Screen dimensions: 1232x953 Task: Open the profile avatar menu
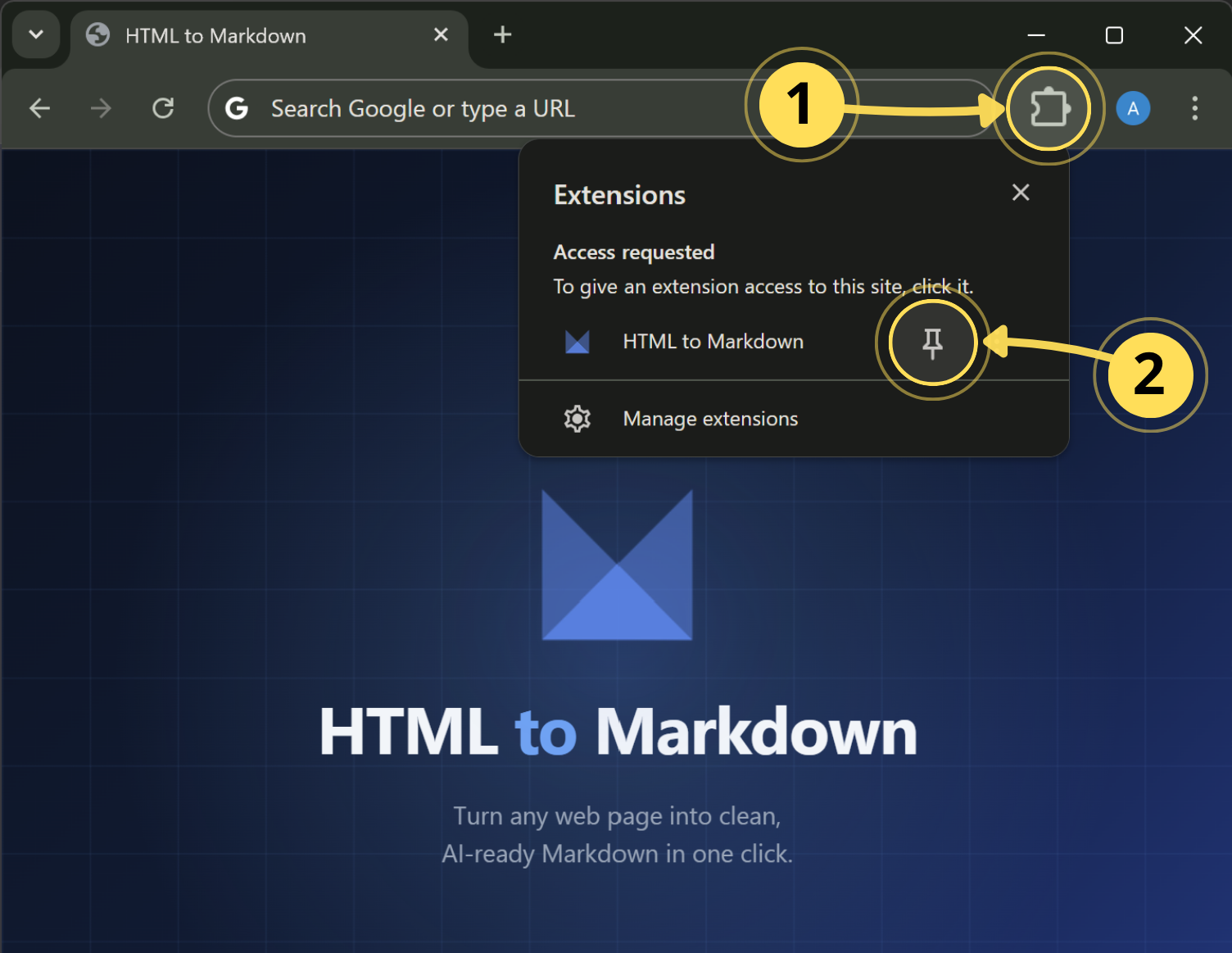[x=1133, y=107]
